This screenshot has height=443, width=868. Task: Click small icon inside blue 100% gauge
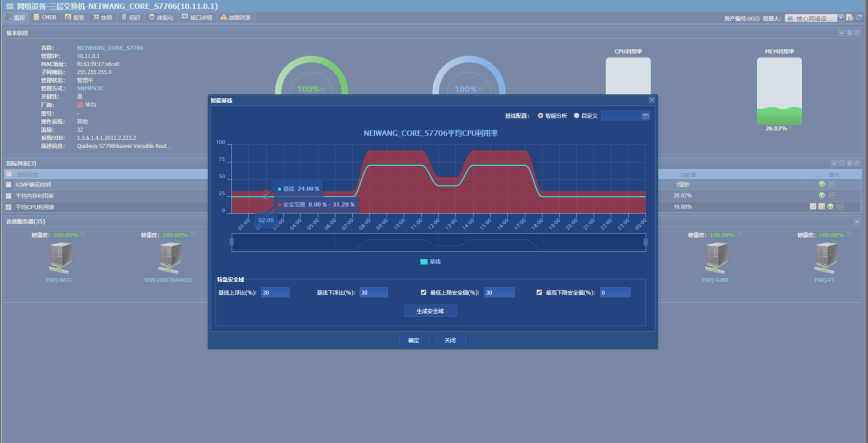(480, 89)
